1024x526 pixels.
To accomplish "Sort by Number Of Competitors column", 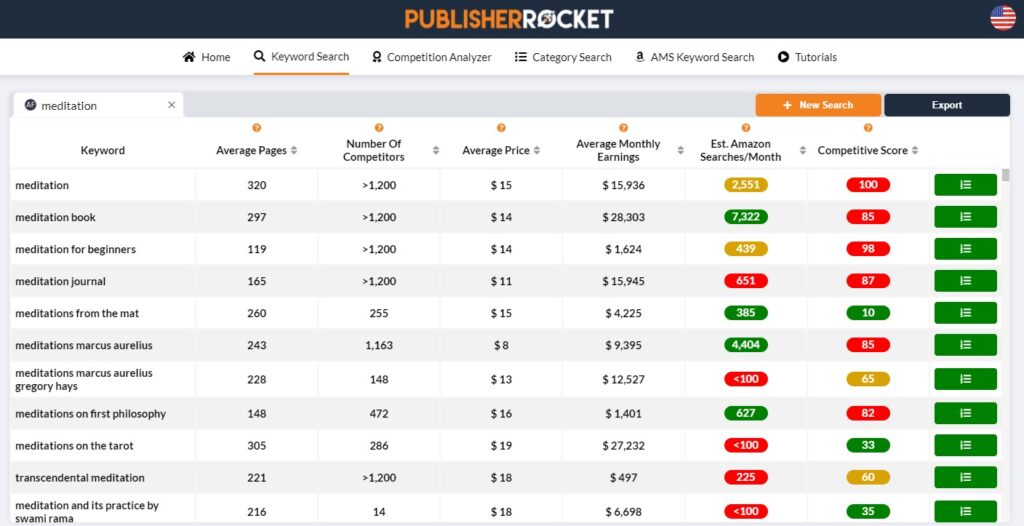I will tap(436, 150).
